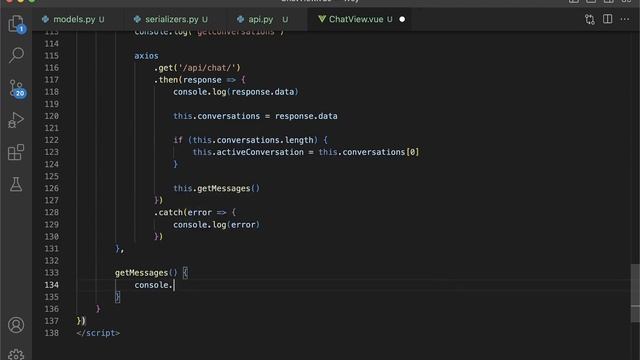640x360 pixels.
Task: Click the Open Changes compare icon
Action: (589, 19)
